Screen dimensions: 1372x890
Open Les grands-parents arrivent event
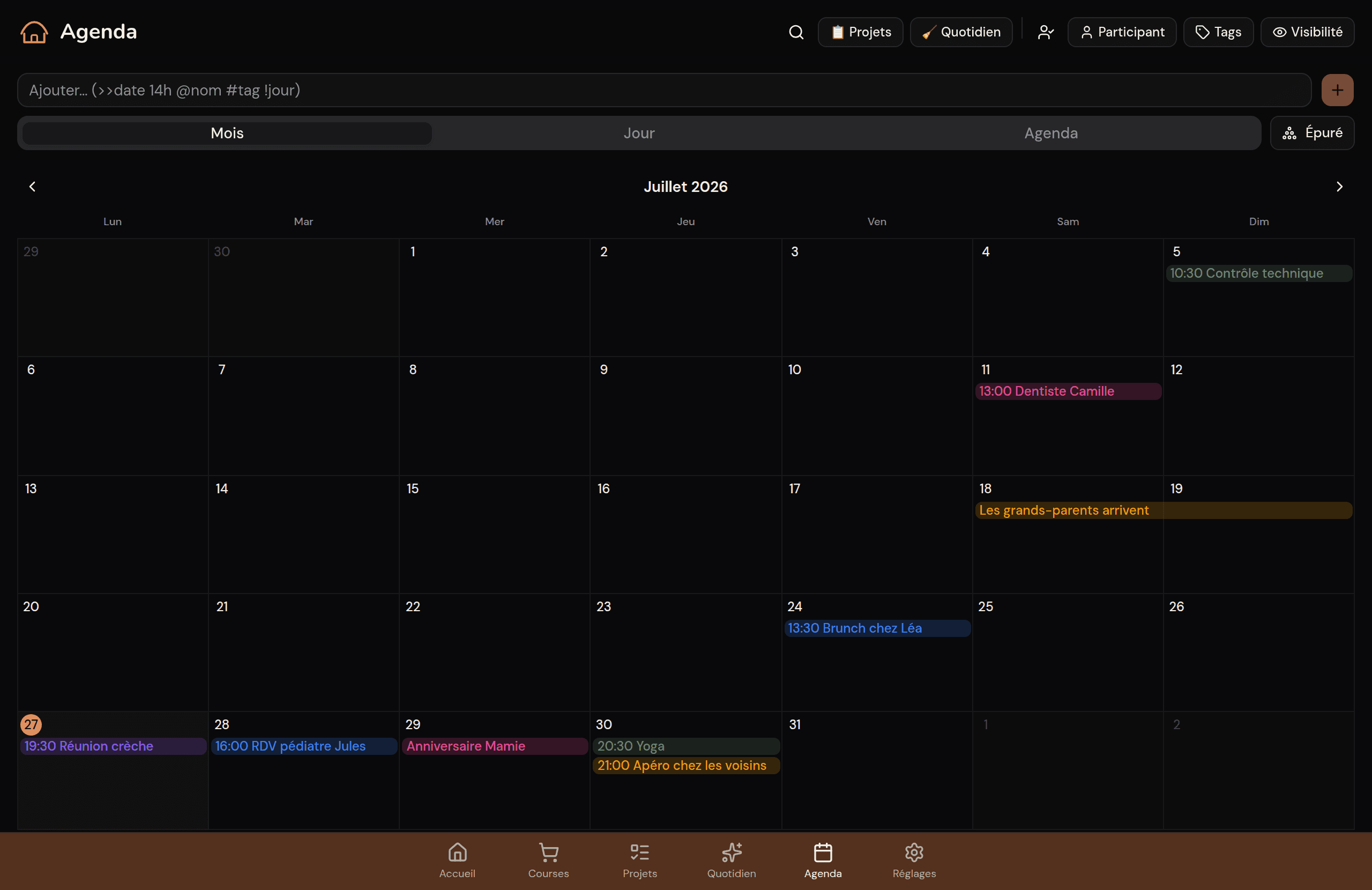pos(1164,510)
